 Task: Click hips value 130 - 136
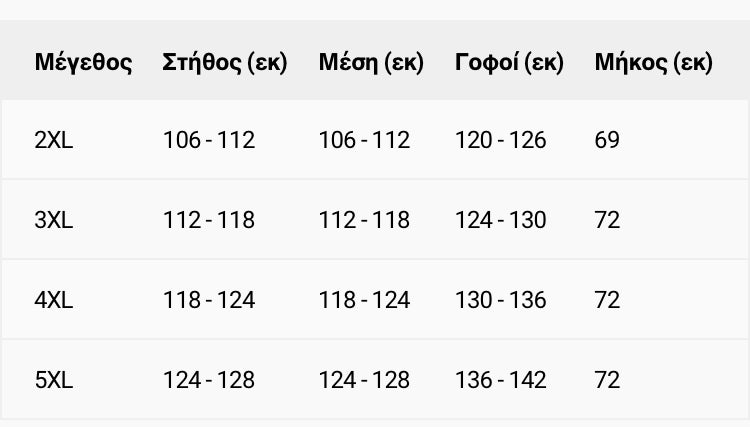tap(500, 300)
